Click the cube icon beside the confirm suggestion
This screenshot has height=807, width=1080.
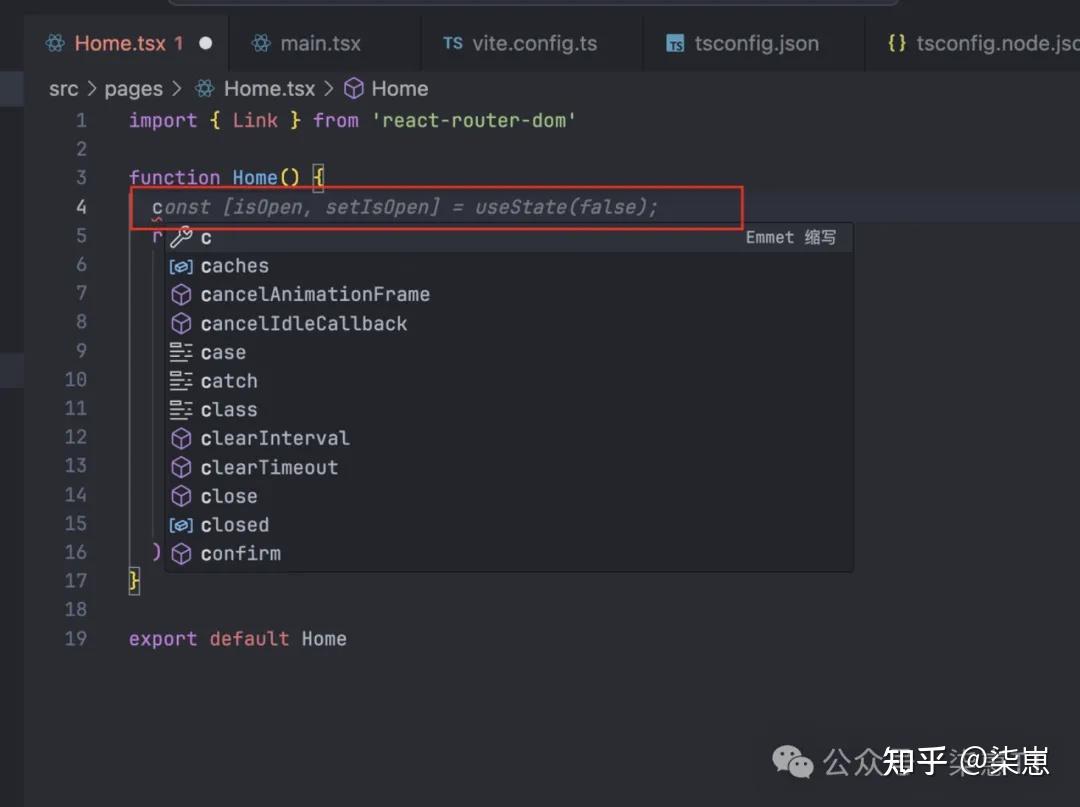click(x=181, y=553)
